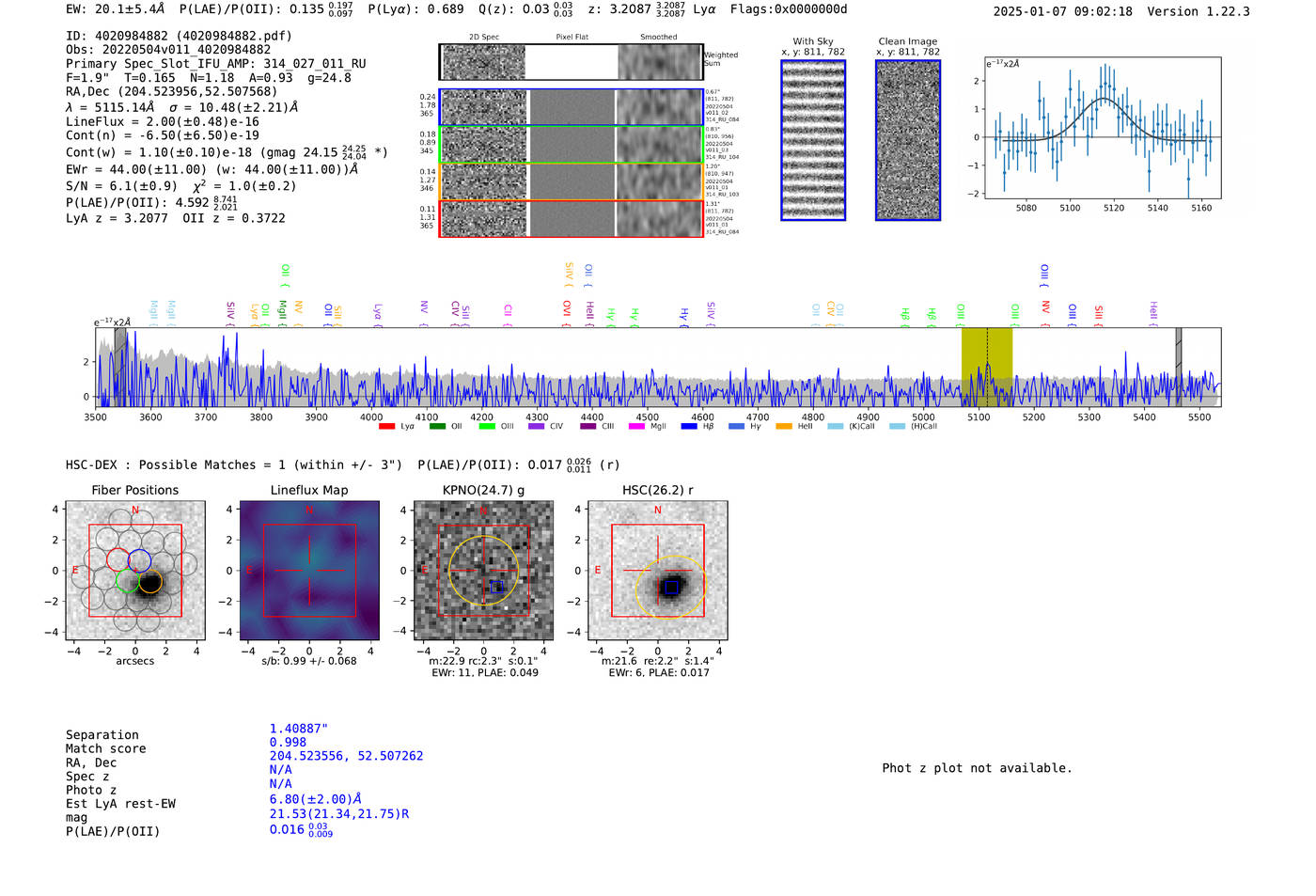This screenshot has width=1316, height=896.
Task: Click the Smoothed column header
Action: pos(659,38)
